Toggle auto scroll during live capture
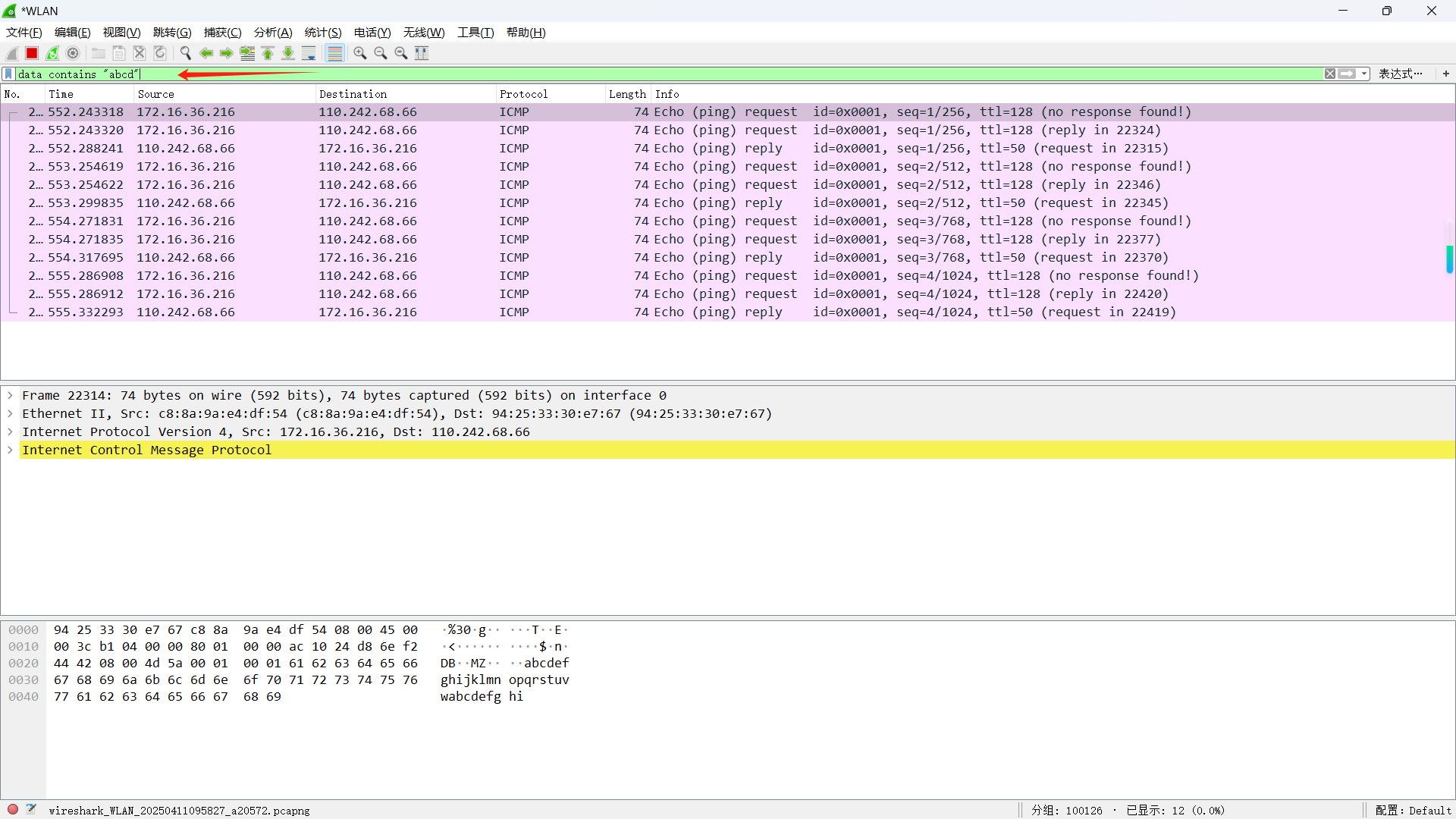Screen dimensions: 1456x819 pos(309,53)
